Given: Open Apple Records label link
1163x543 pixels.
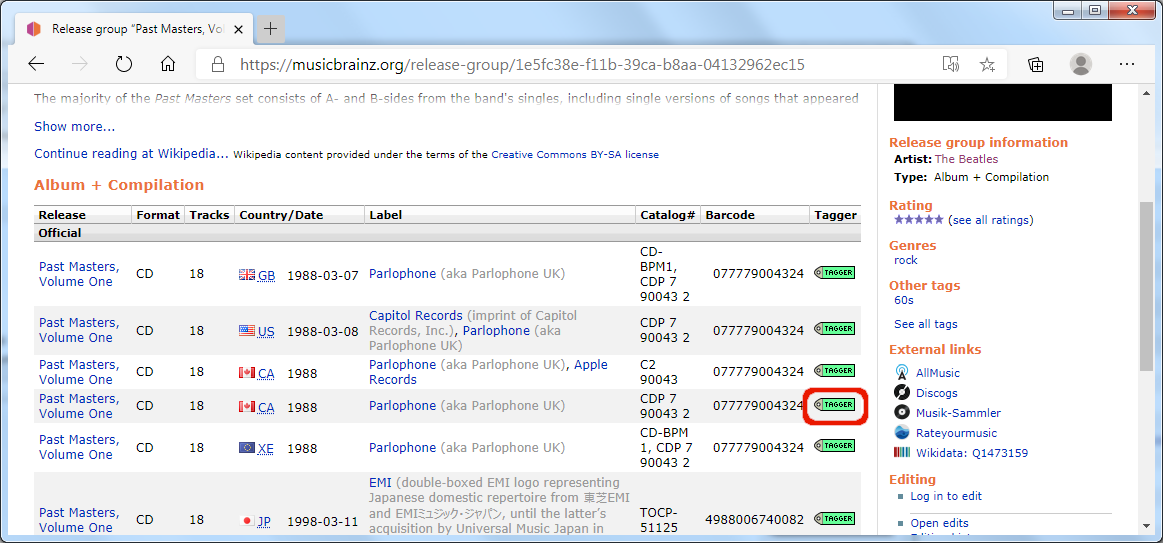Looking at the screenshot, I should tap(488, 372).
